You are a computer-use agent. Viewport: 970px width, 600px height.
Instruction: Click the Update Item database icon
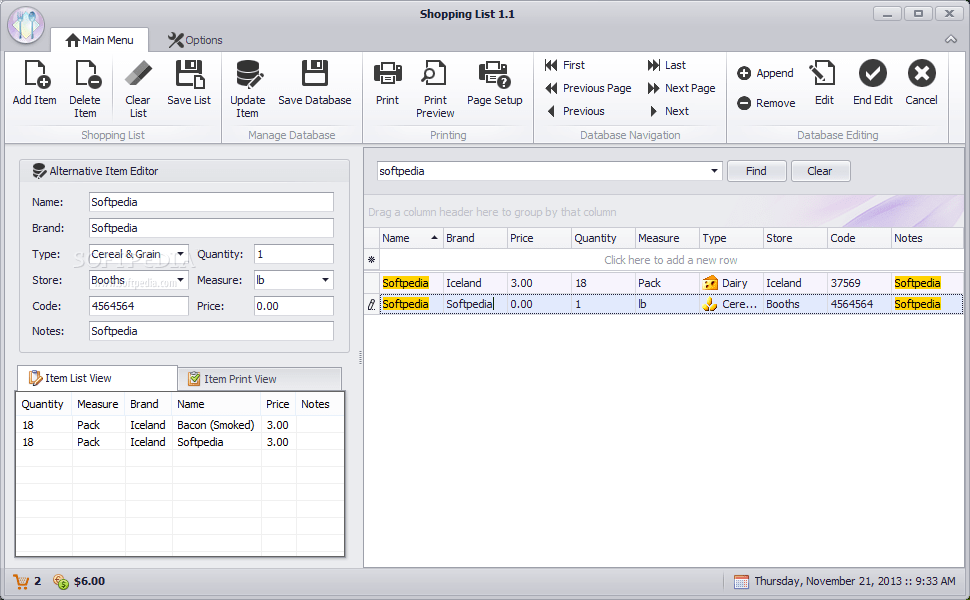coord(247,75)
